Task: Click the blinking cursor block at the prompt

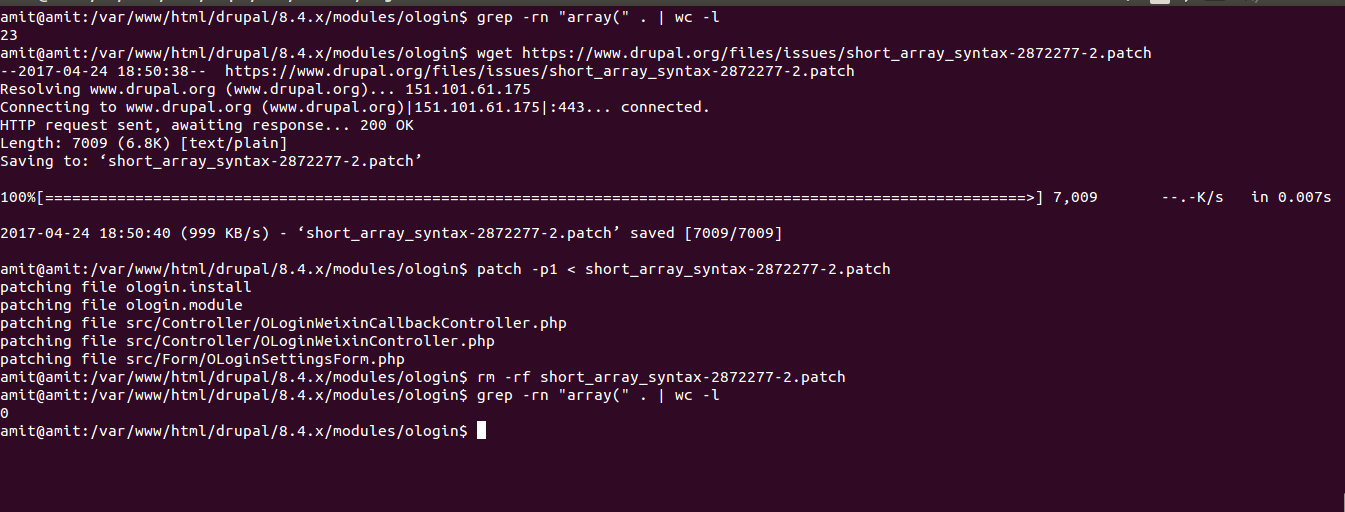Action: click(x=481, y=431)
